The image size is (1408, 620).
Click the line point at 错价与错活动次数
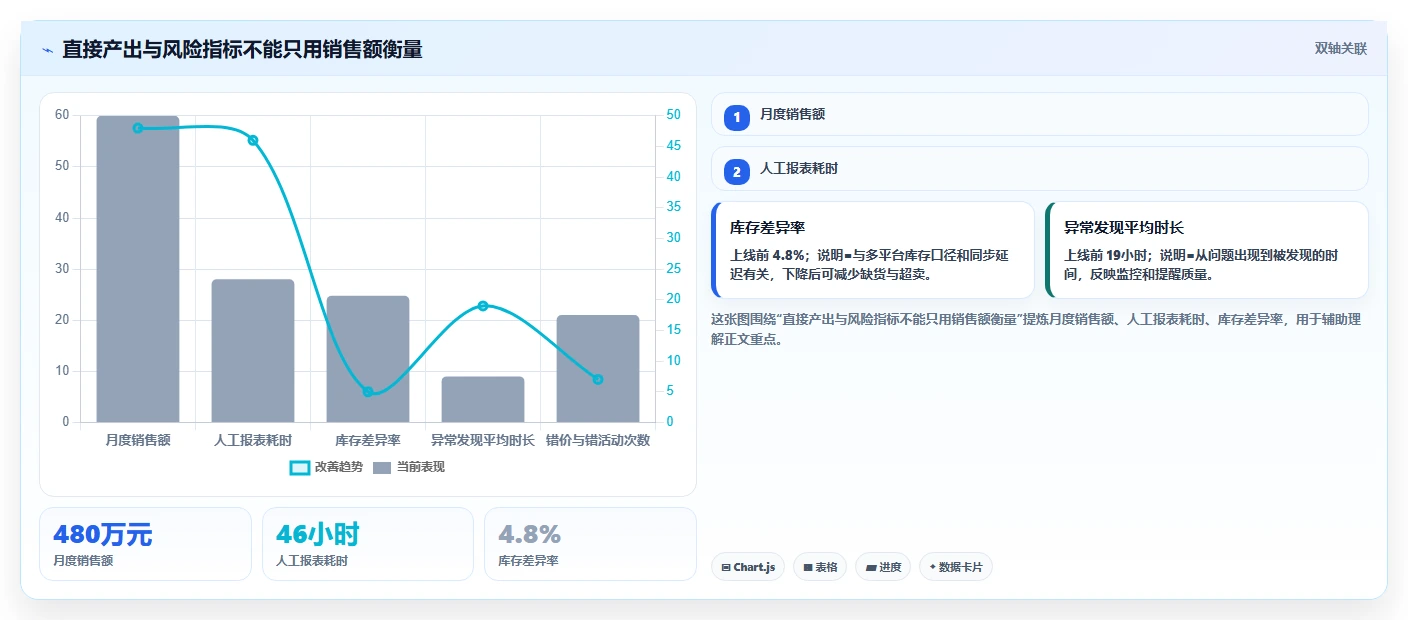click(x=598, y=380)
